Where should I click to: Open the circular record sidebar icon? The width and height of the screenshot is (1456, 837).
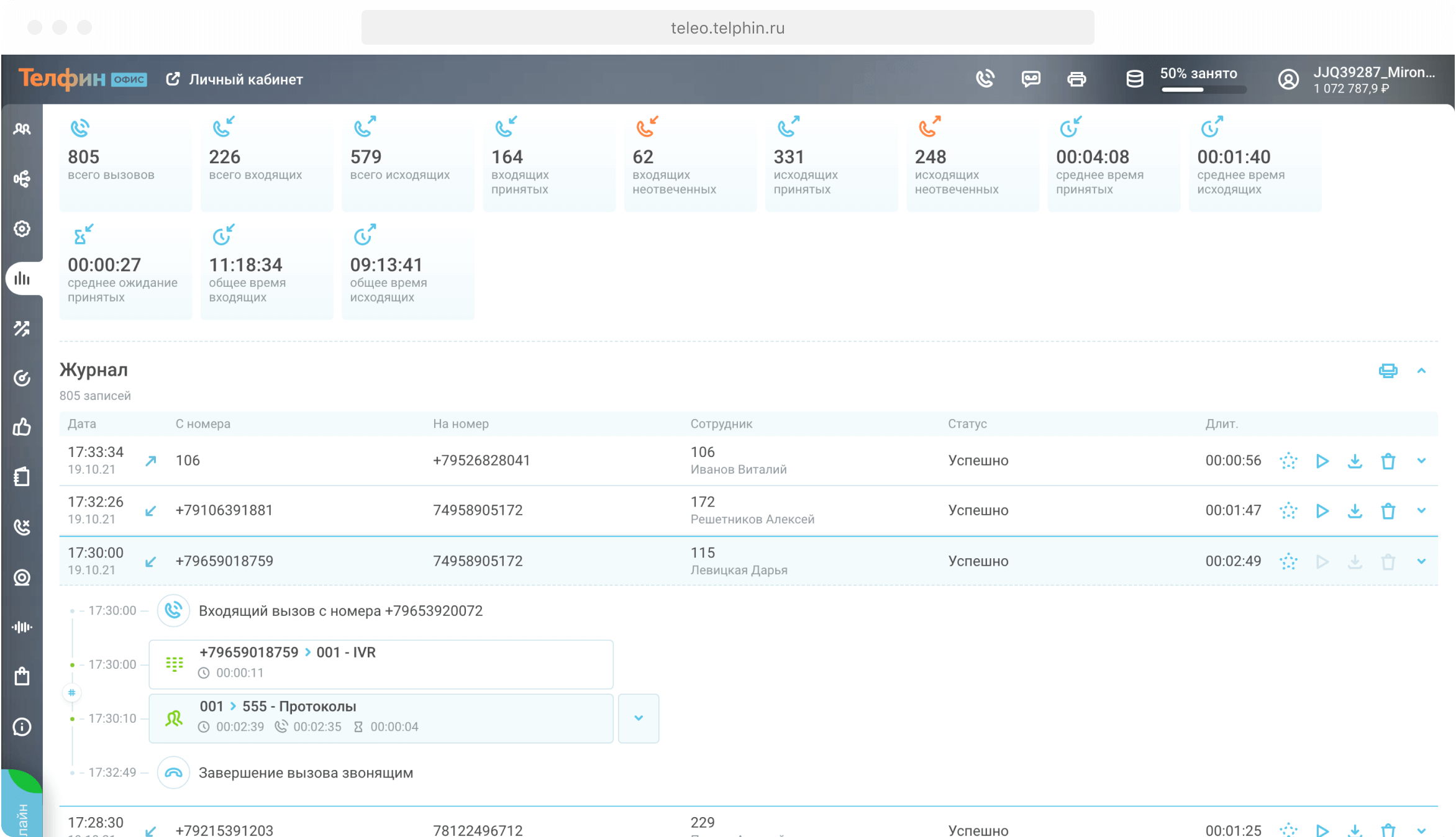pyautogui.click(x=22, y=577)
